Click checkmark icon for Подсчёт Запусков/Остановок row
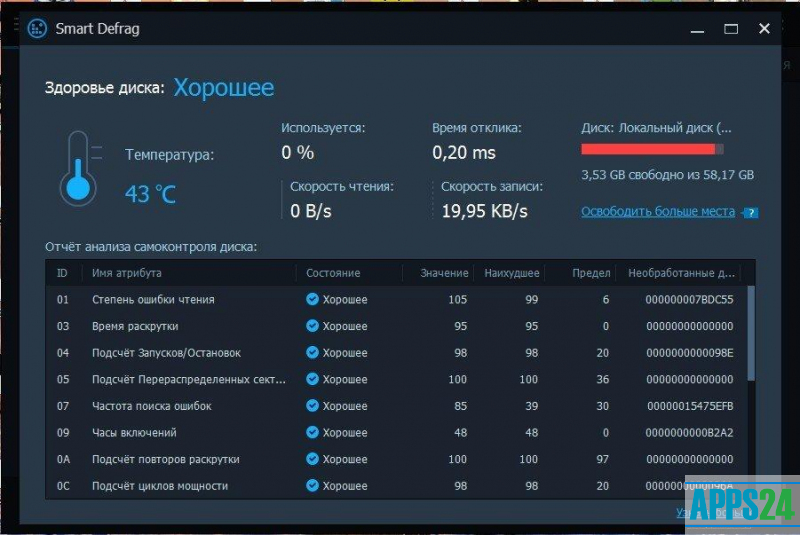Screen dimensions: 800x535 (312, 352)
